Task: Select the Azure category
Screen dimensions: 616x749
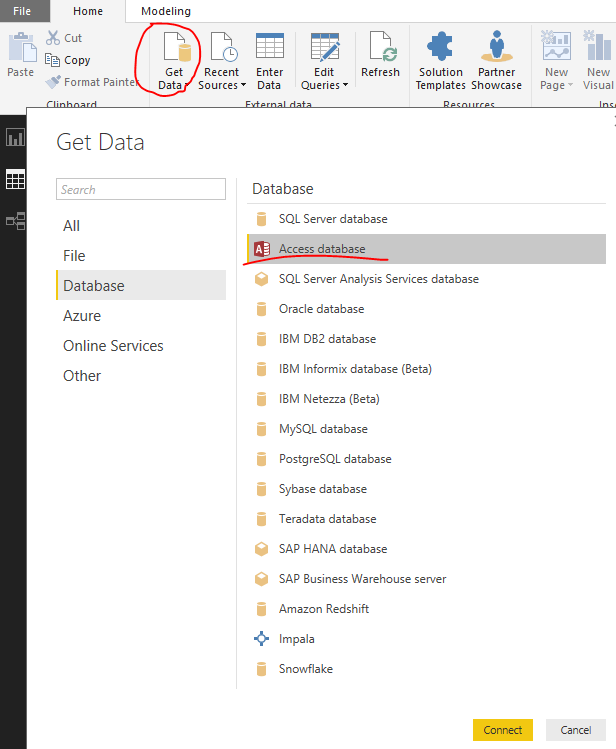Action: [x=141, y=316]
